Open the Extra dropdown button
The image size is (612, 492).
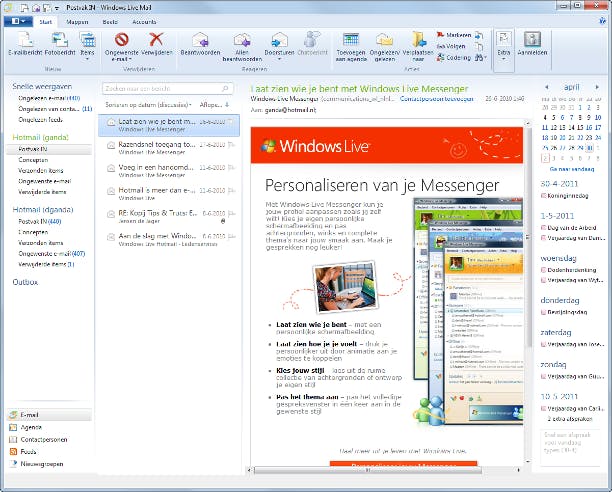click(x=503, y=50)
